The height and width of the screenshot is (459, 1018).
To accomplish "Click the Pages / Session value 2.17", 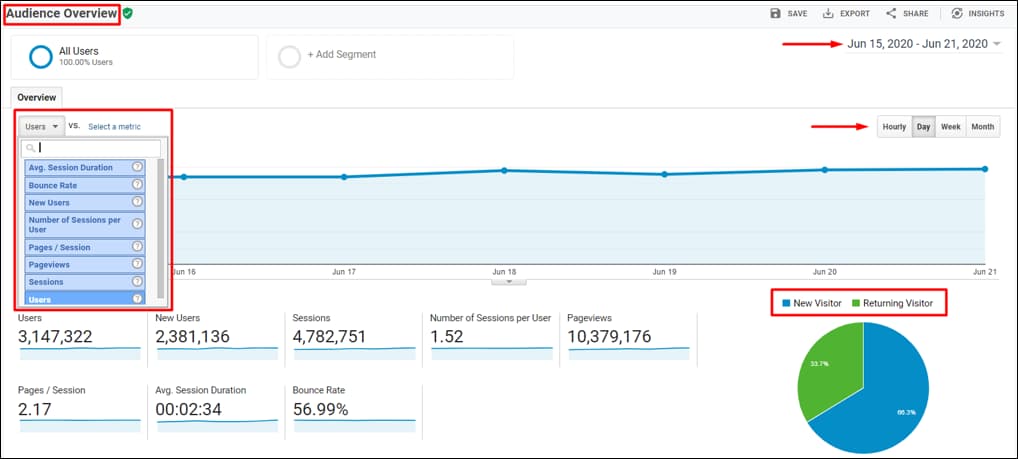I will coord(34,410).
